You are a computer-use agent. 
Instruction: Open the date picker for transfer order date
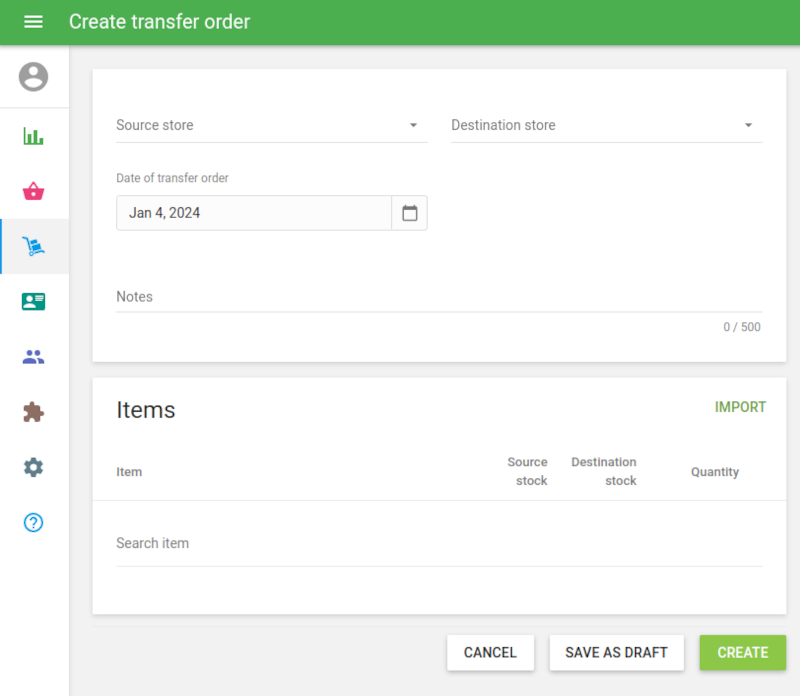pos(409,212)
